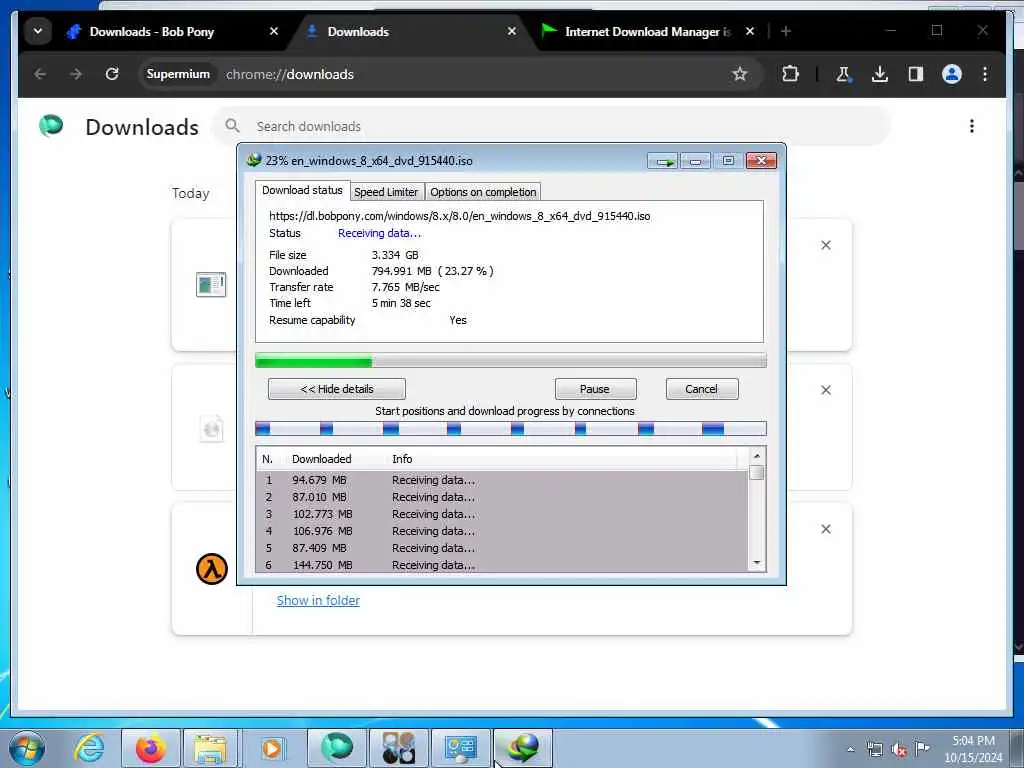
Task: Open the extensions puzzle icon
Action: [x=790, y=74]
